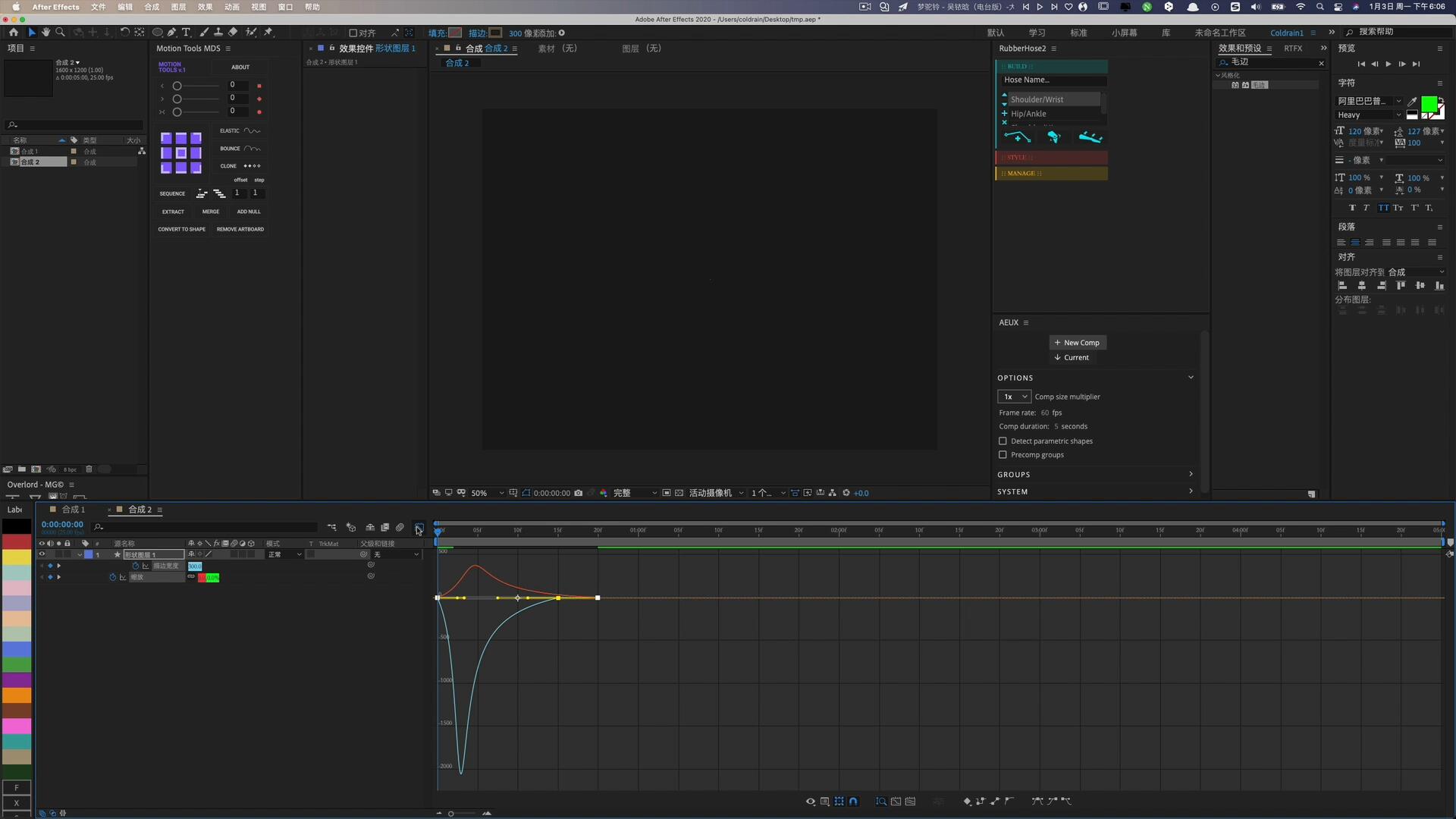This screenshot has width=1456, height=819.
Task: Toggle the 对齐 snapping checkbox
Action: pos(353,33)
